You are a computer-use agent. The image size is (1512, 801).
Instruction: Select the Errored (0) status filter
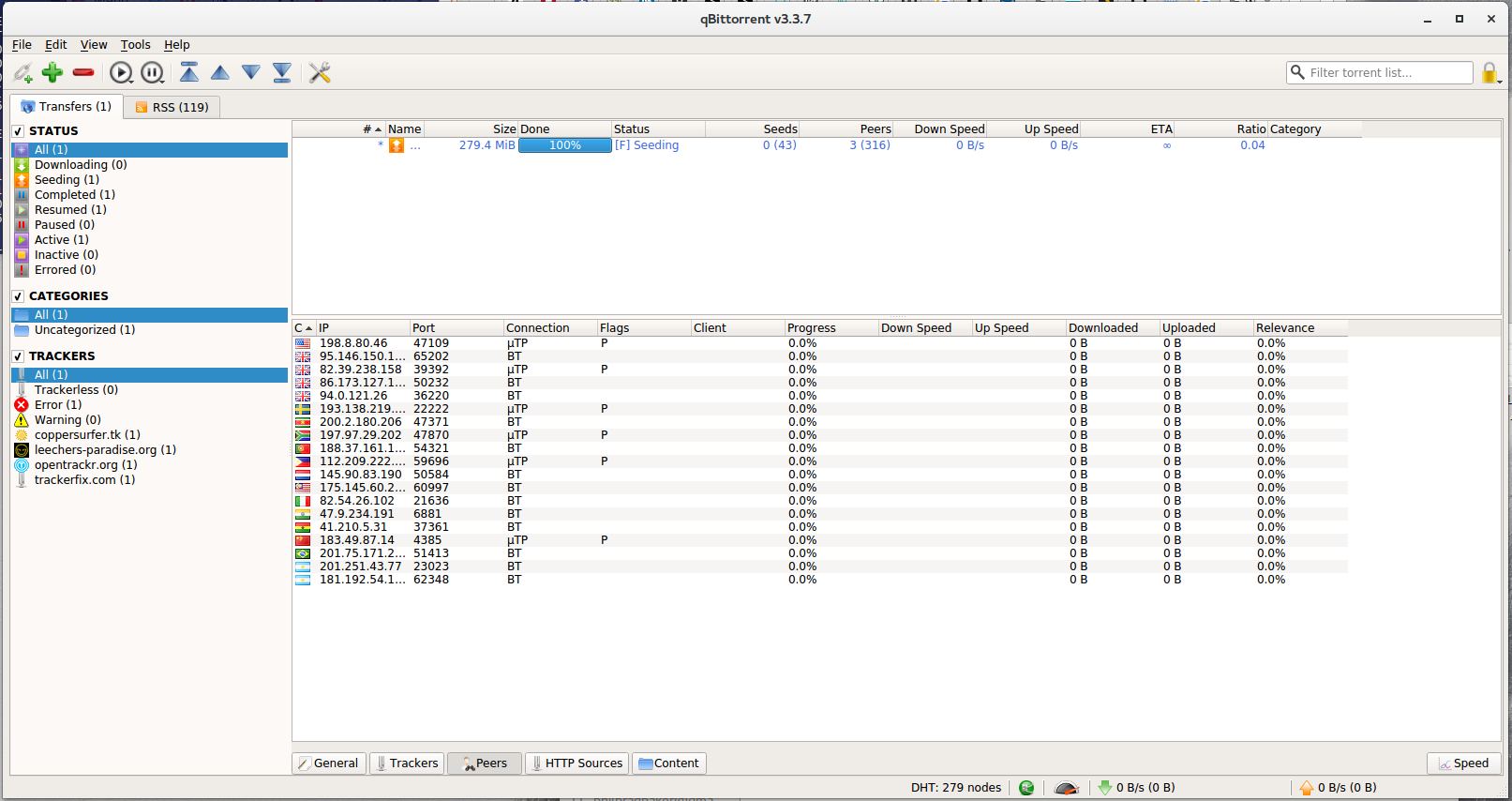pyautogui.click(x=150, y=270)
